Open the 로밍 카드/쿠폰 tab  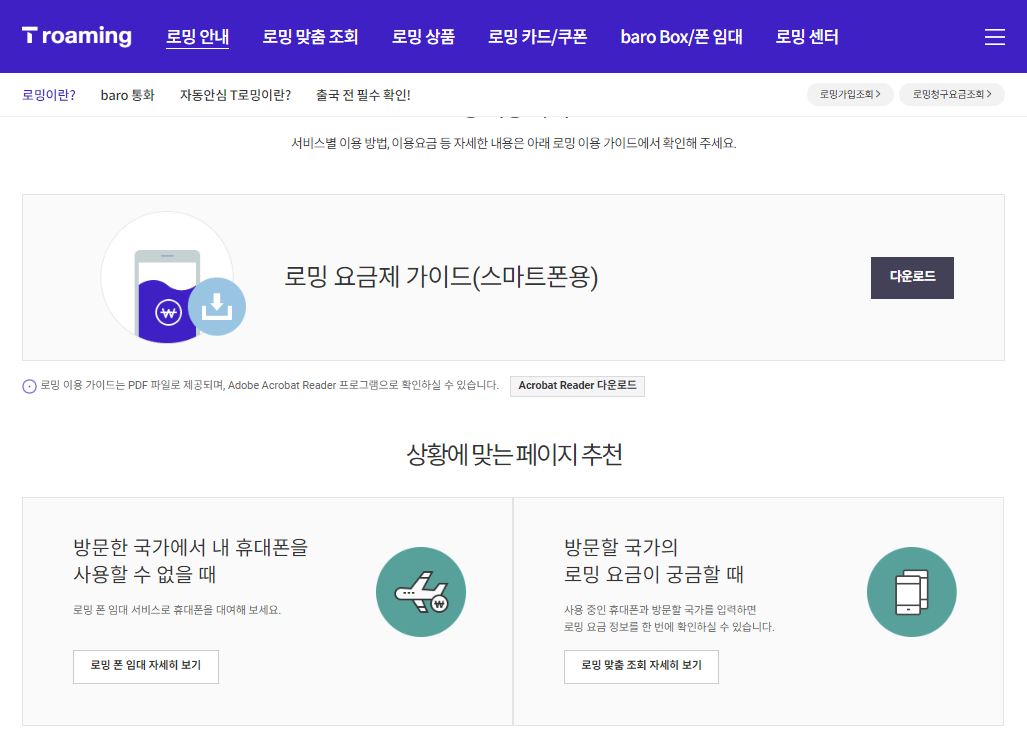click(537, 36)
